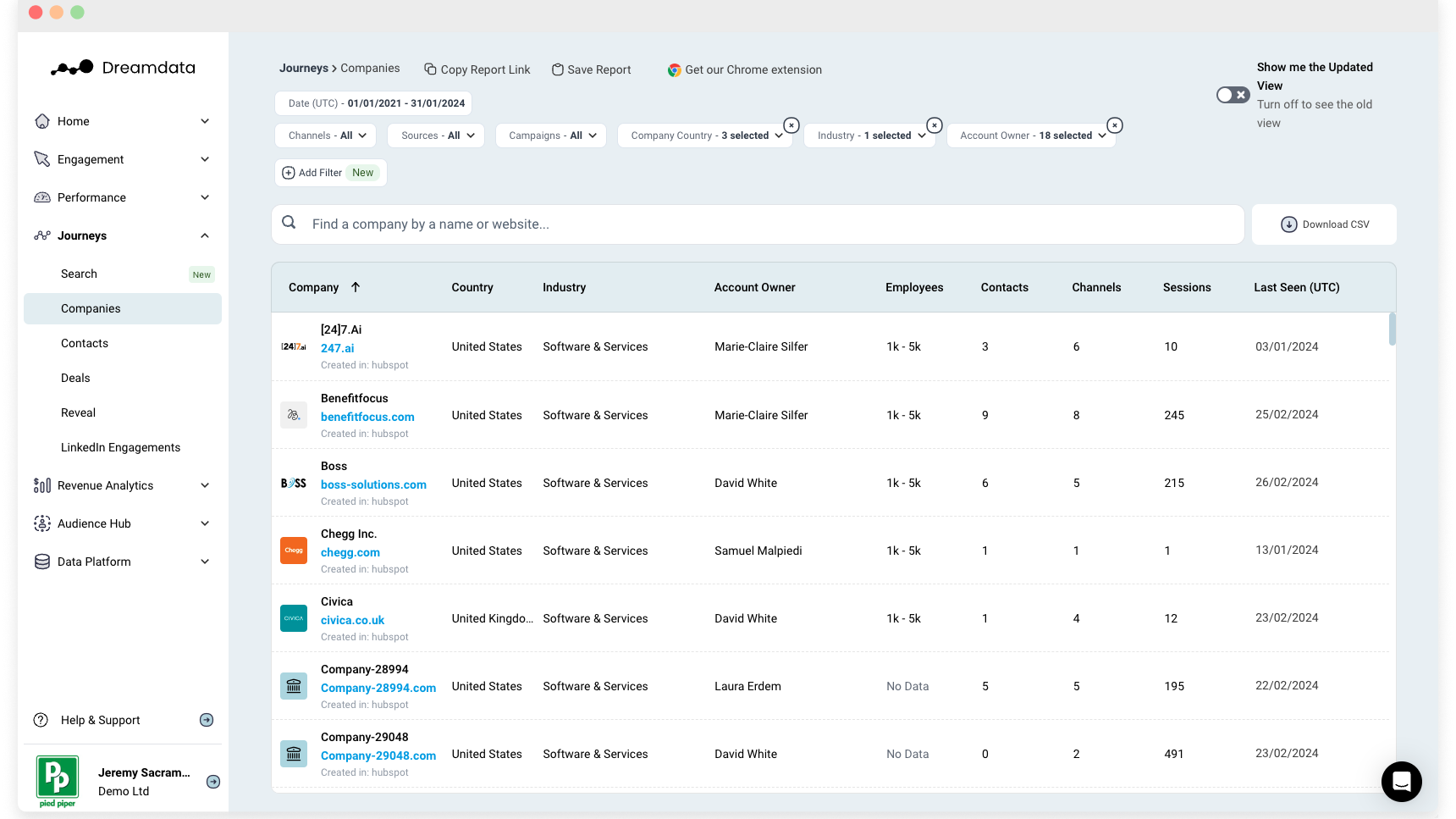Click the Copy Report Link icon
Image resolution: width=1456 pixels, height=819 pixels.
(431, 69)
